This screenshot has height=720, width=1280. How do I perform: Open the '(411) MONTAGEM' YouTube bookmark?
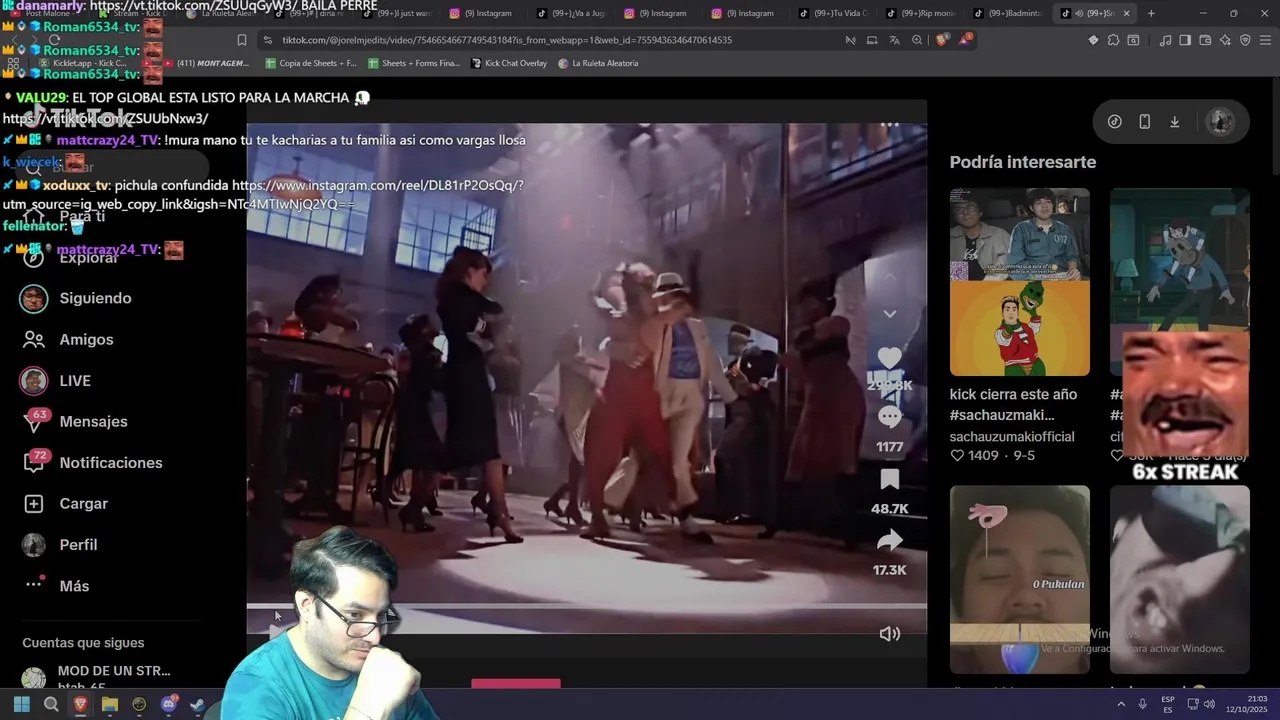point(206,63)
